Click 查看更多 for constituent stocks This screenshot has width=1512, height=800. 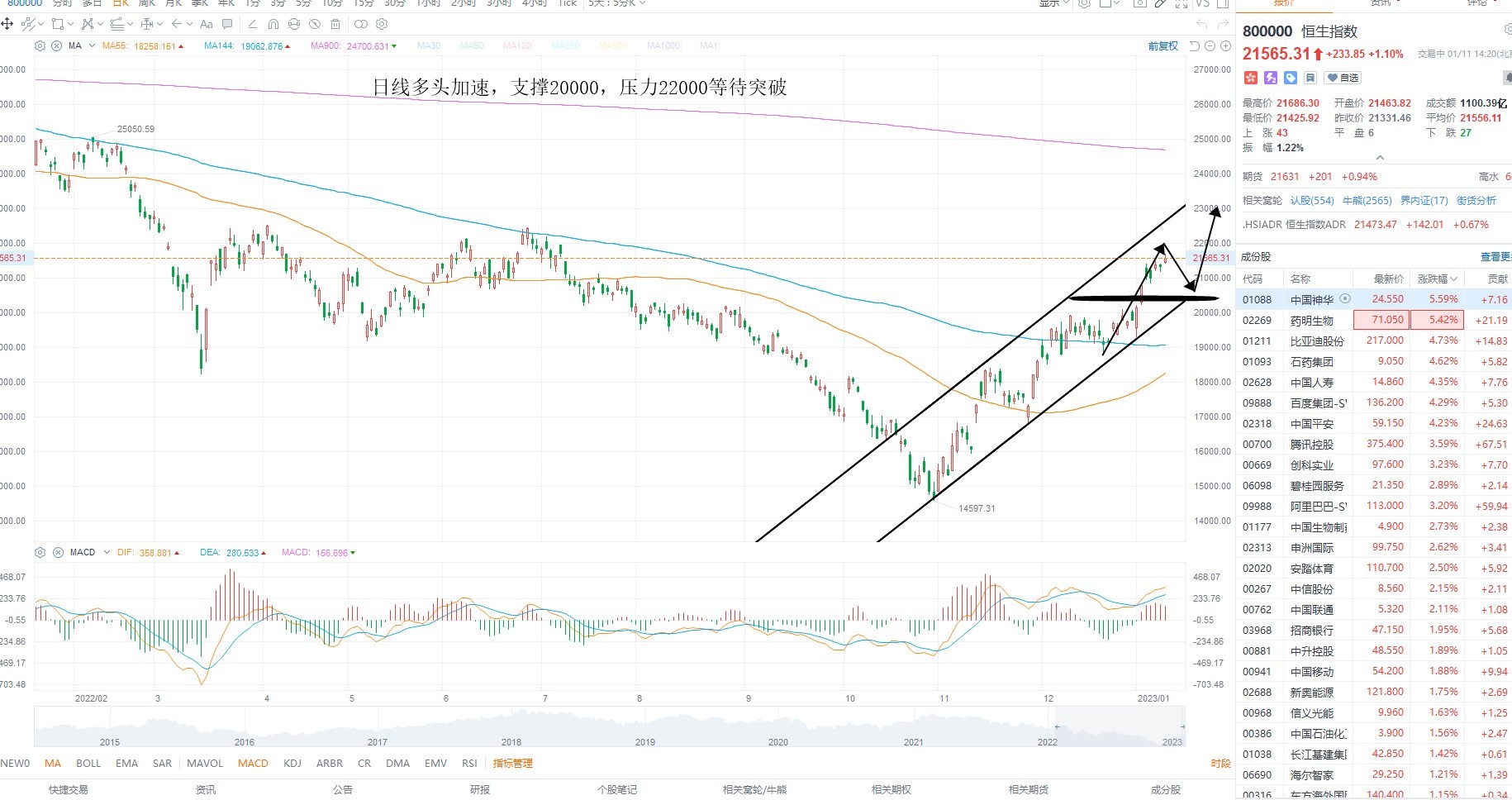(x=1495, y=257)
